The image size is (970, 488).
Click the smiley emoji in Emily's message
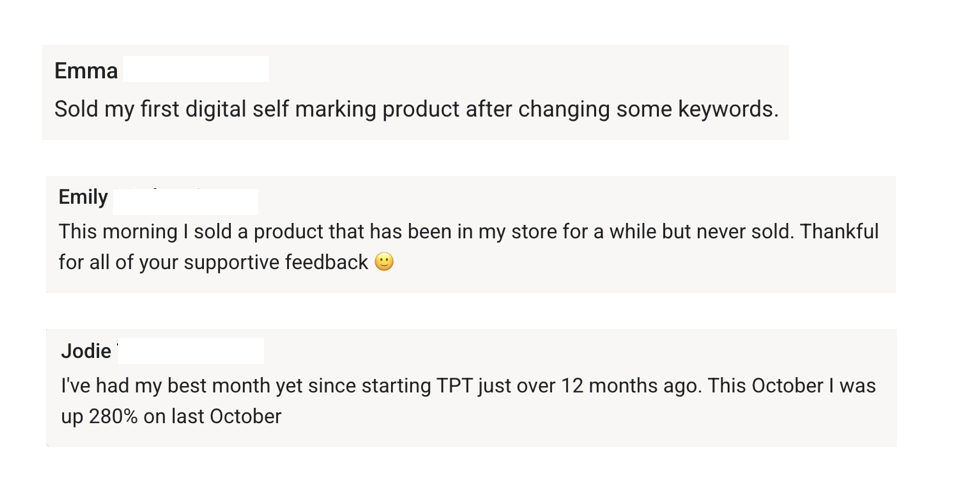point(384,262)
